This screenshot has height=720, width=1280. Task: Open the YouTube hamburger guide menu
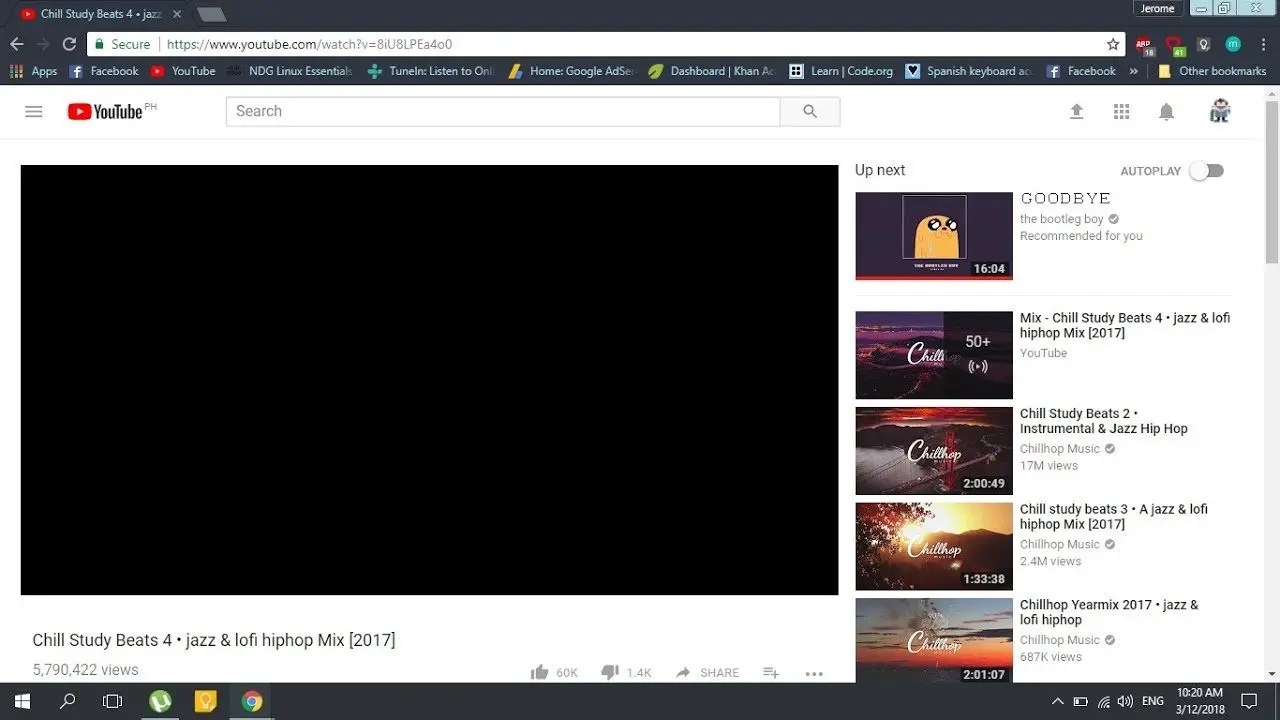(34, 111)
